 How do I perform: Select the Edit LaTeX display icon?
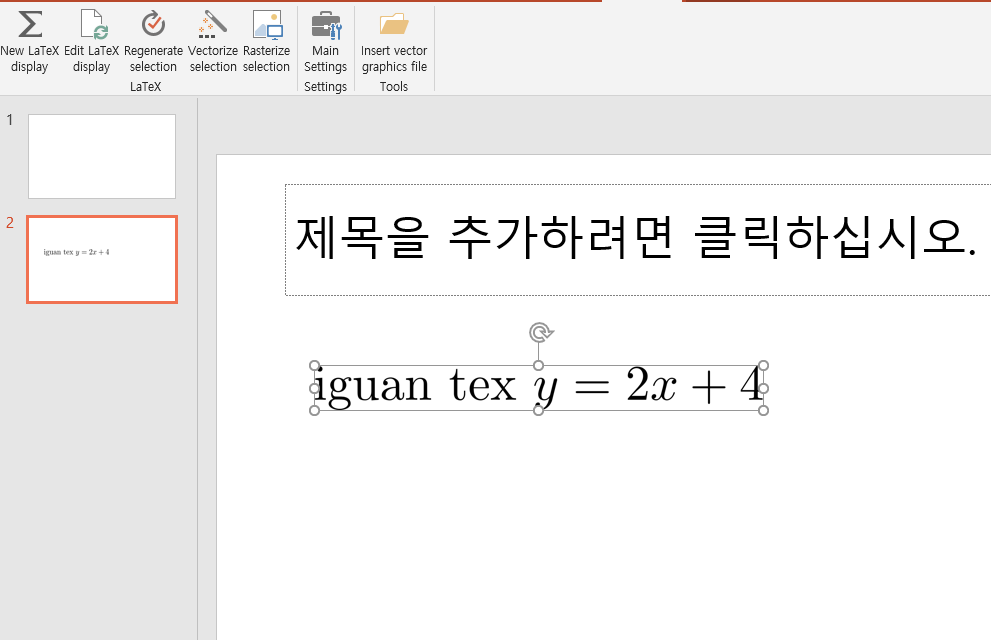point(91,40)
